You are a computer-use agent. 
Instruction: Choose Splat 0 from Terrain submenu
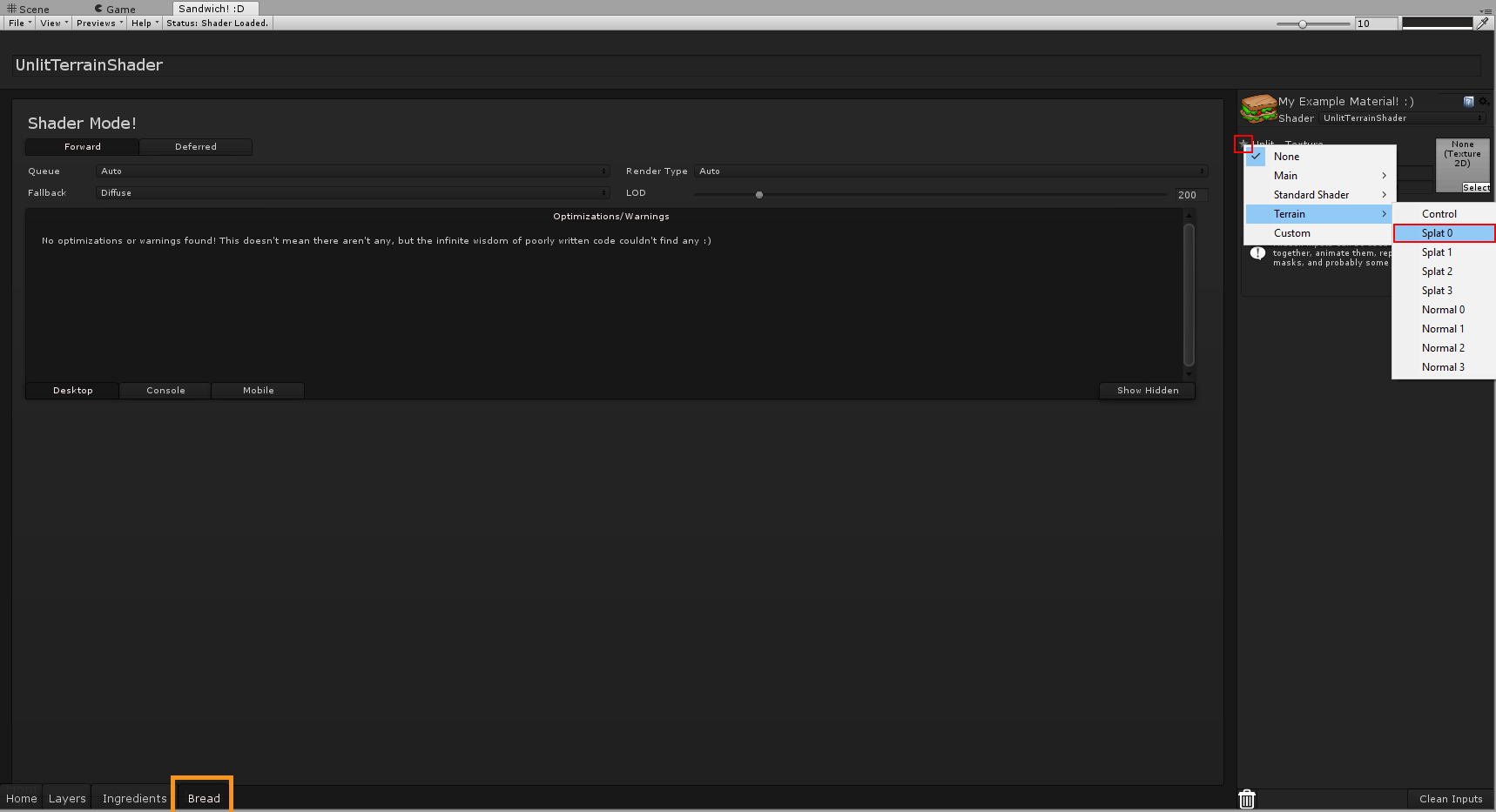1444,233
